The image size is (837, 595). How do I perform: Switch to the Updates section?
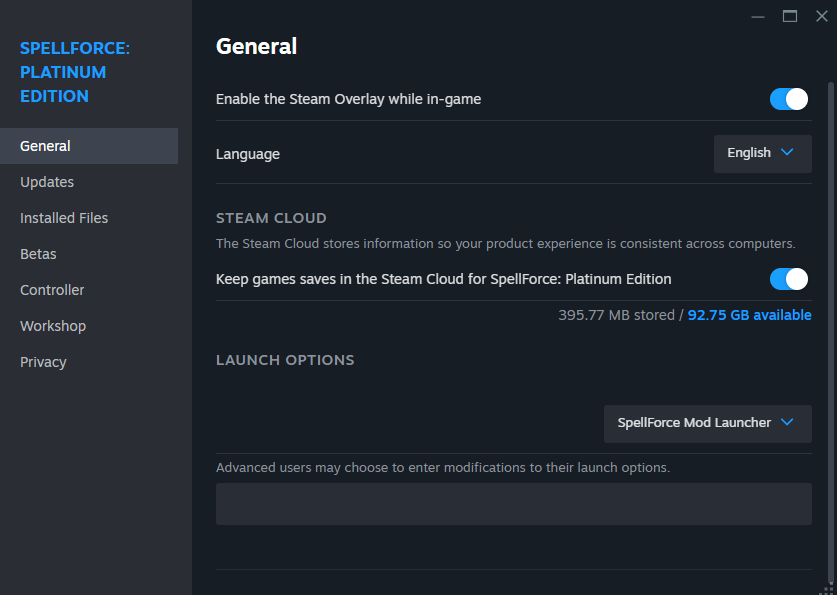pyautogui.click(x=47, y=182)
